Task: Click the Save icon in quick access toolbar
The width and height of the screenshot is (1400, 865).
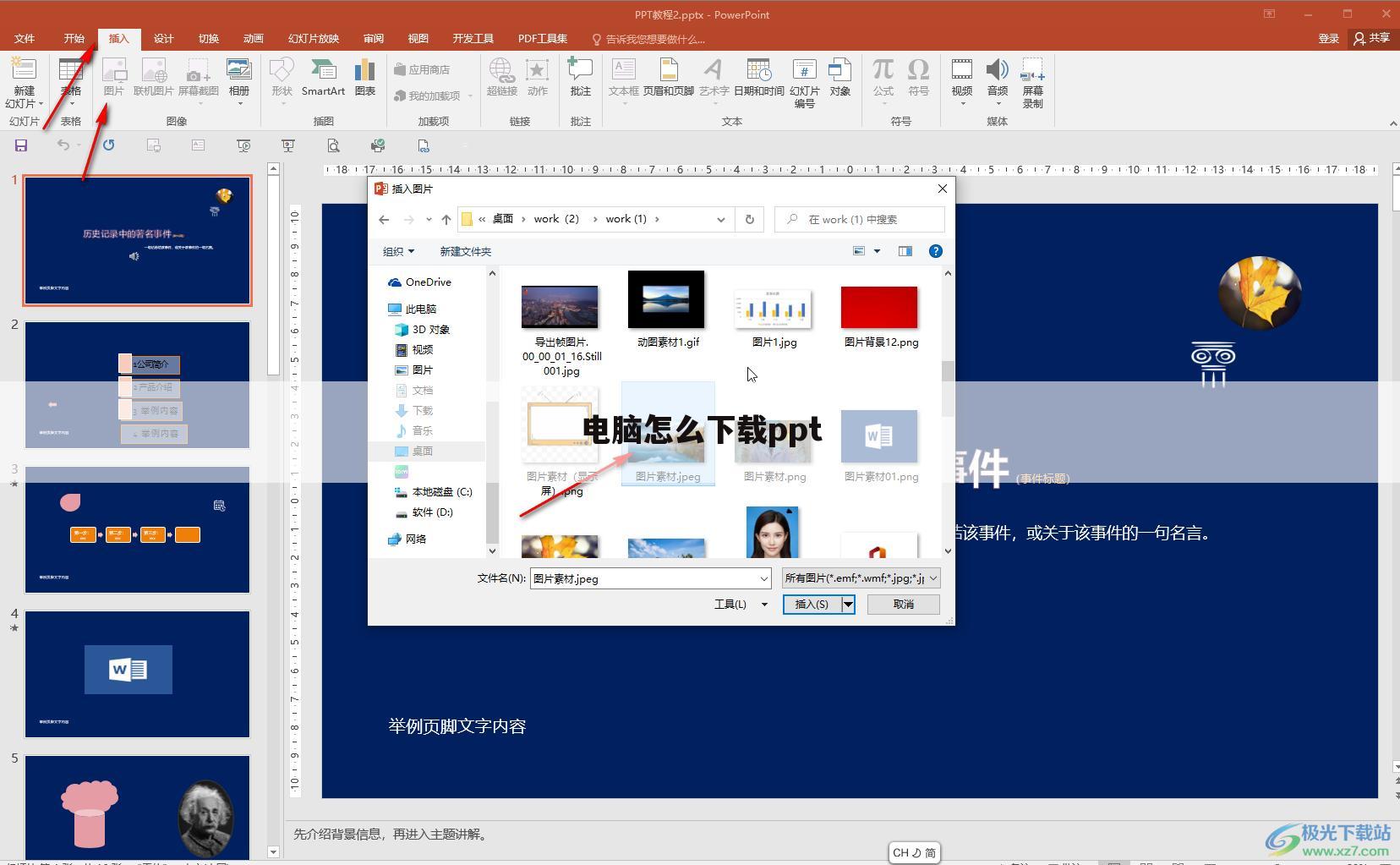Action: pos(21,145)
